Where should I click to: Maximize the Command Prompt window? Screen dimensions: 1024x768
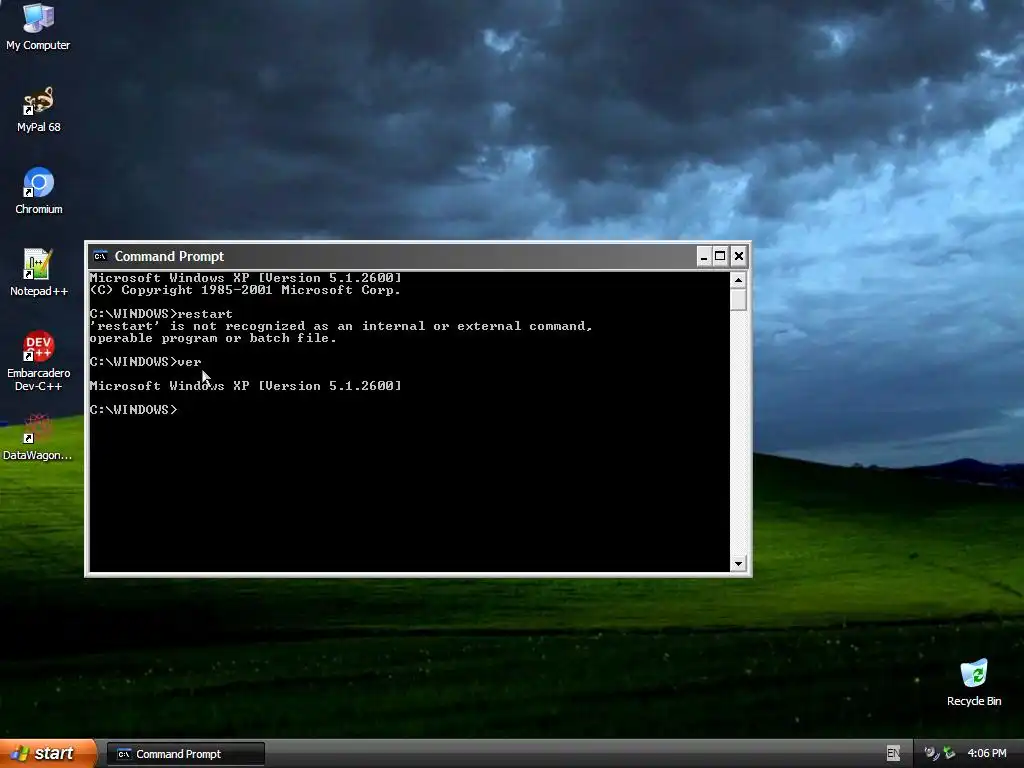[x=720, y=256]
